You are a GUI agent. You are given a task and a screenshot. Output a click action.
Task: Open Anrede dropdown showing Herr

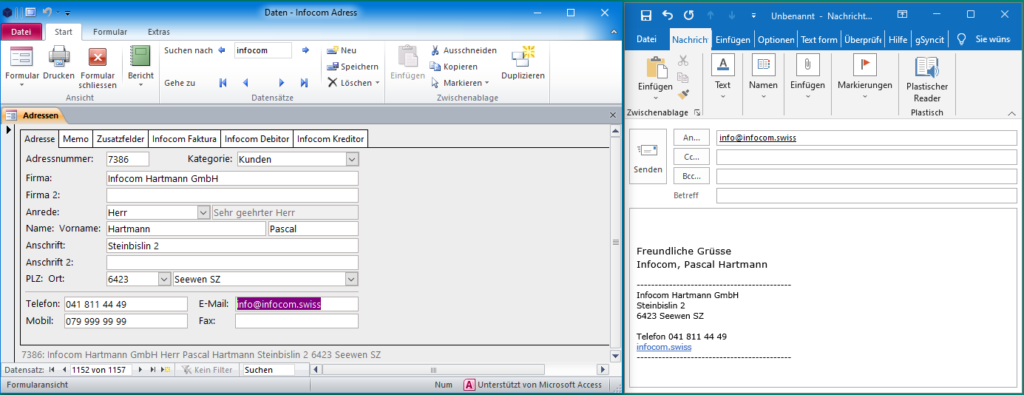pyautogui.click(x=202, y=212)
